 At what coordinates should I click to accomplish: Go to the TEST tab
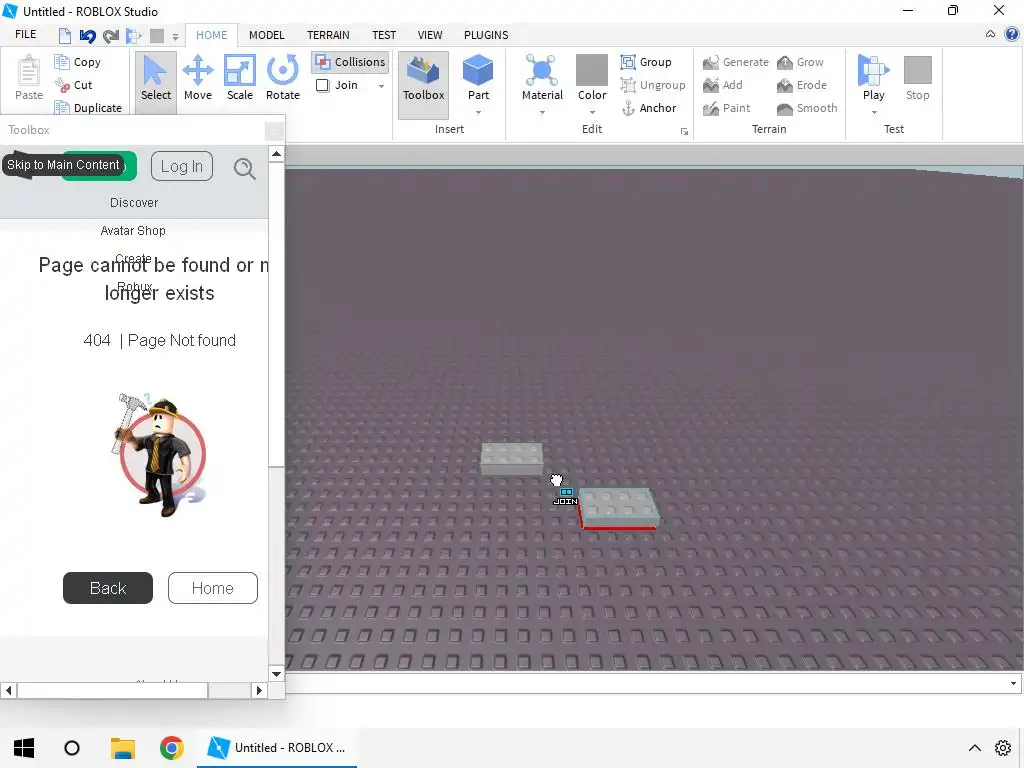[x=384, y=35]
